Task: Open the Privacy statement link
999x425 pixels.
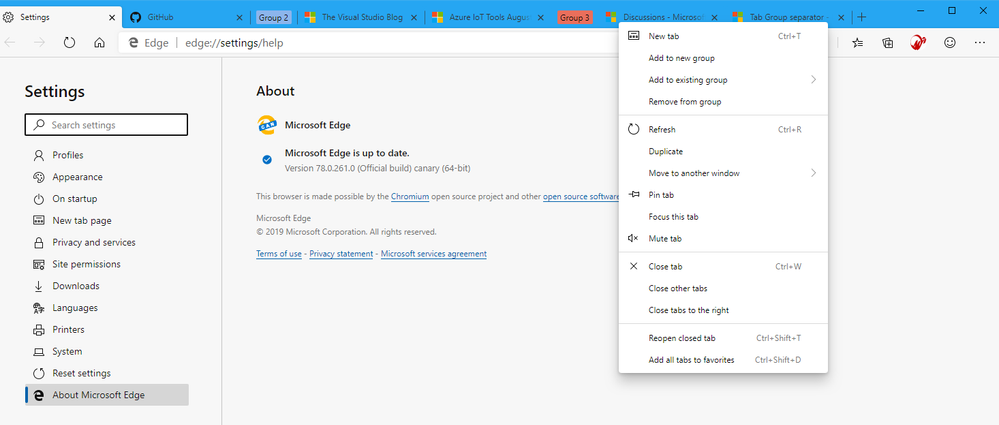Action: (341, 254)
